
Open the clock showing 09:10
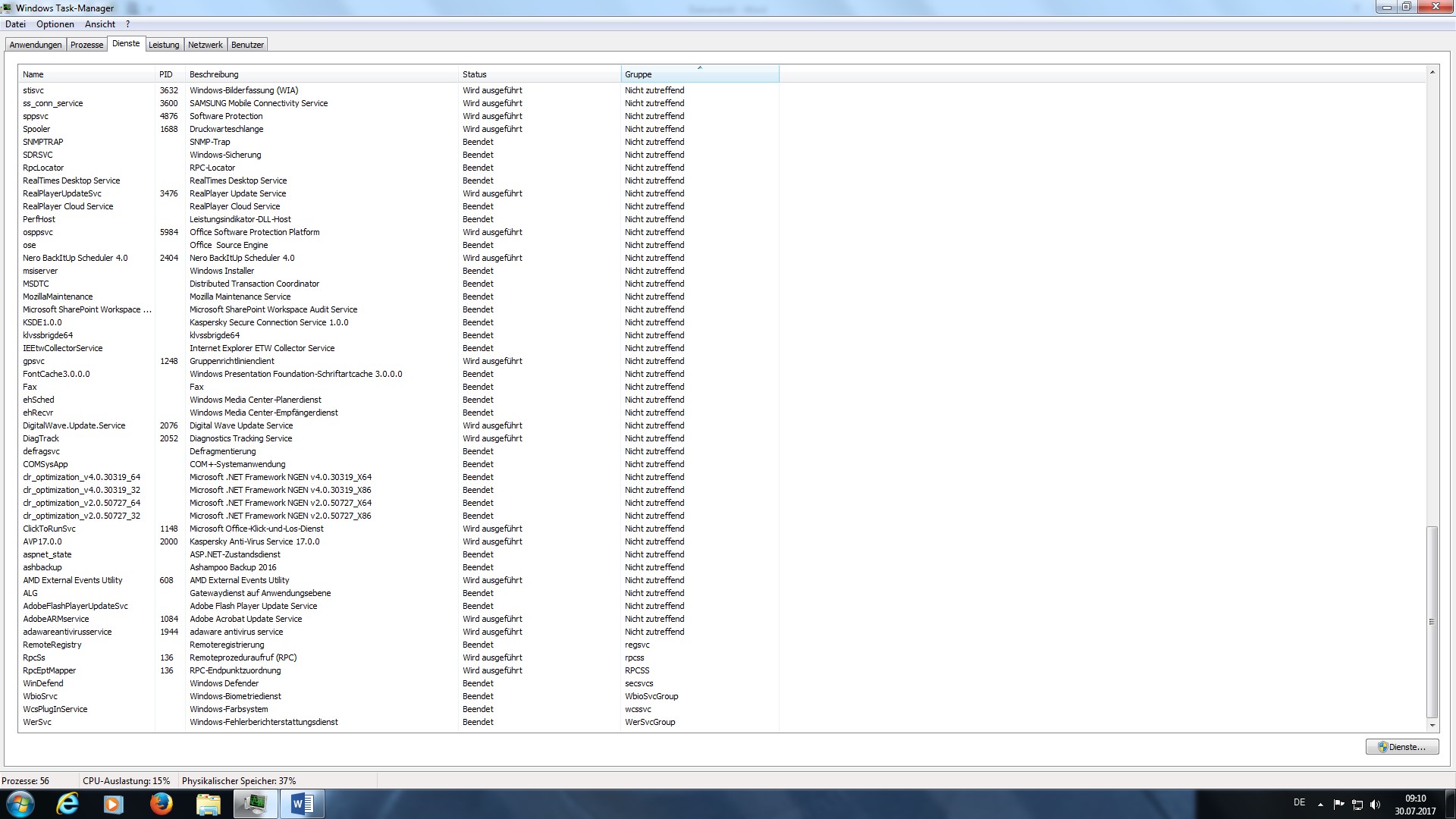pyautogui.click(x=1416, y=805)
